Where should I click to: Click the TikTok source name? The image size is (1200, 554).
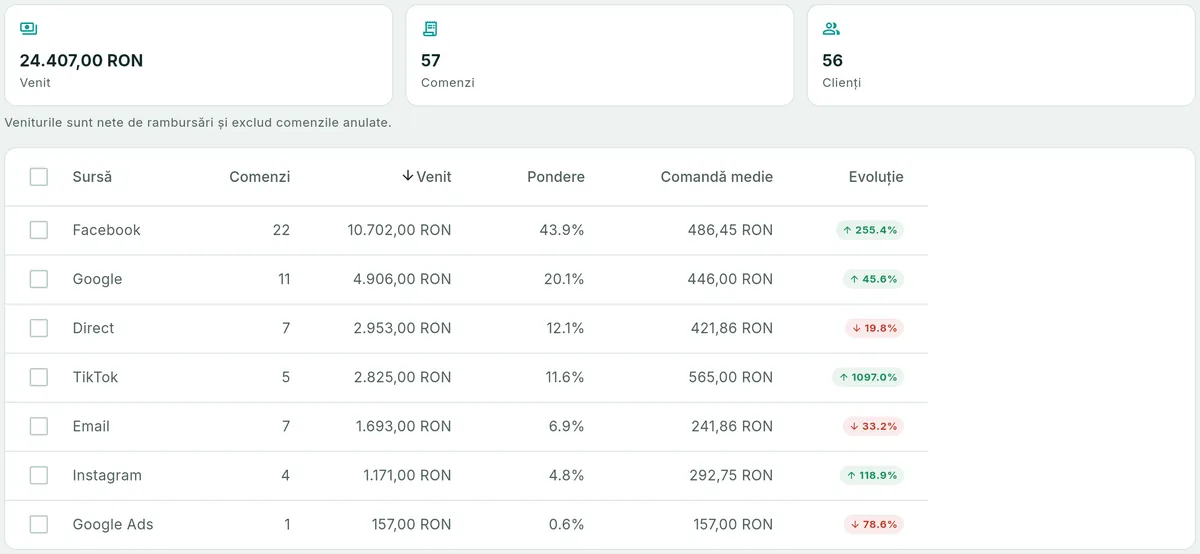(x=96, y=377)
